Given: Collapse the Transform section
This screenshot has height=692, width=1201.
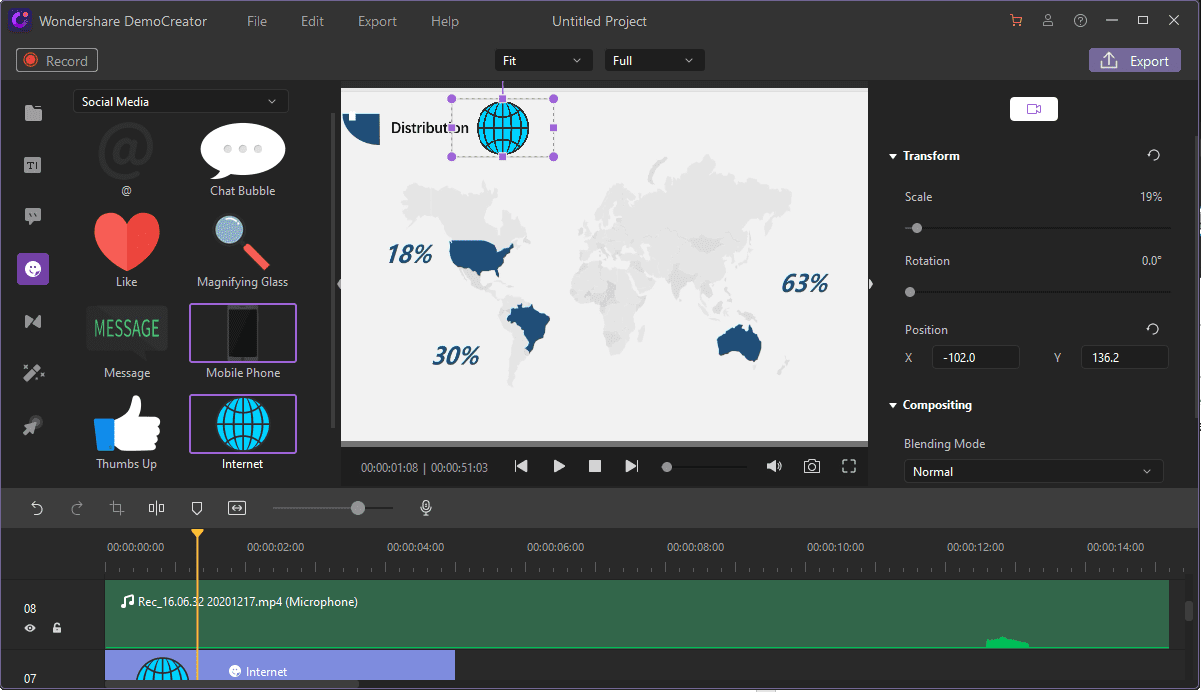Looking at the screenshot, I should 893,156.
